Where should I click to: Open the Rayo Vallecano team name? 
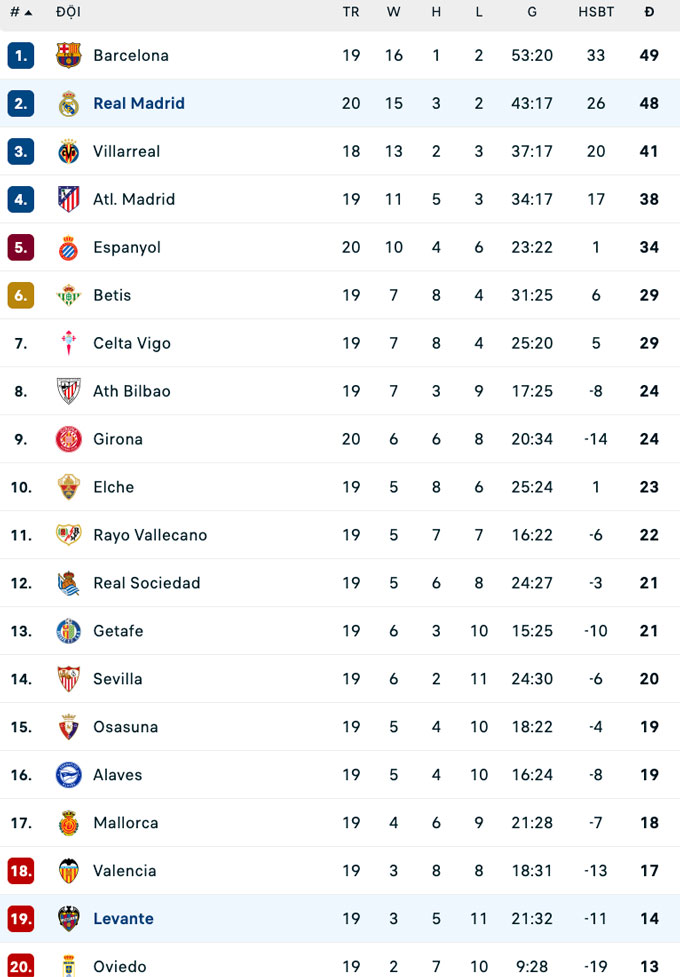[x=150, y=535]
